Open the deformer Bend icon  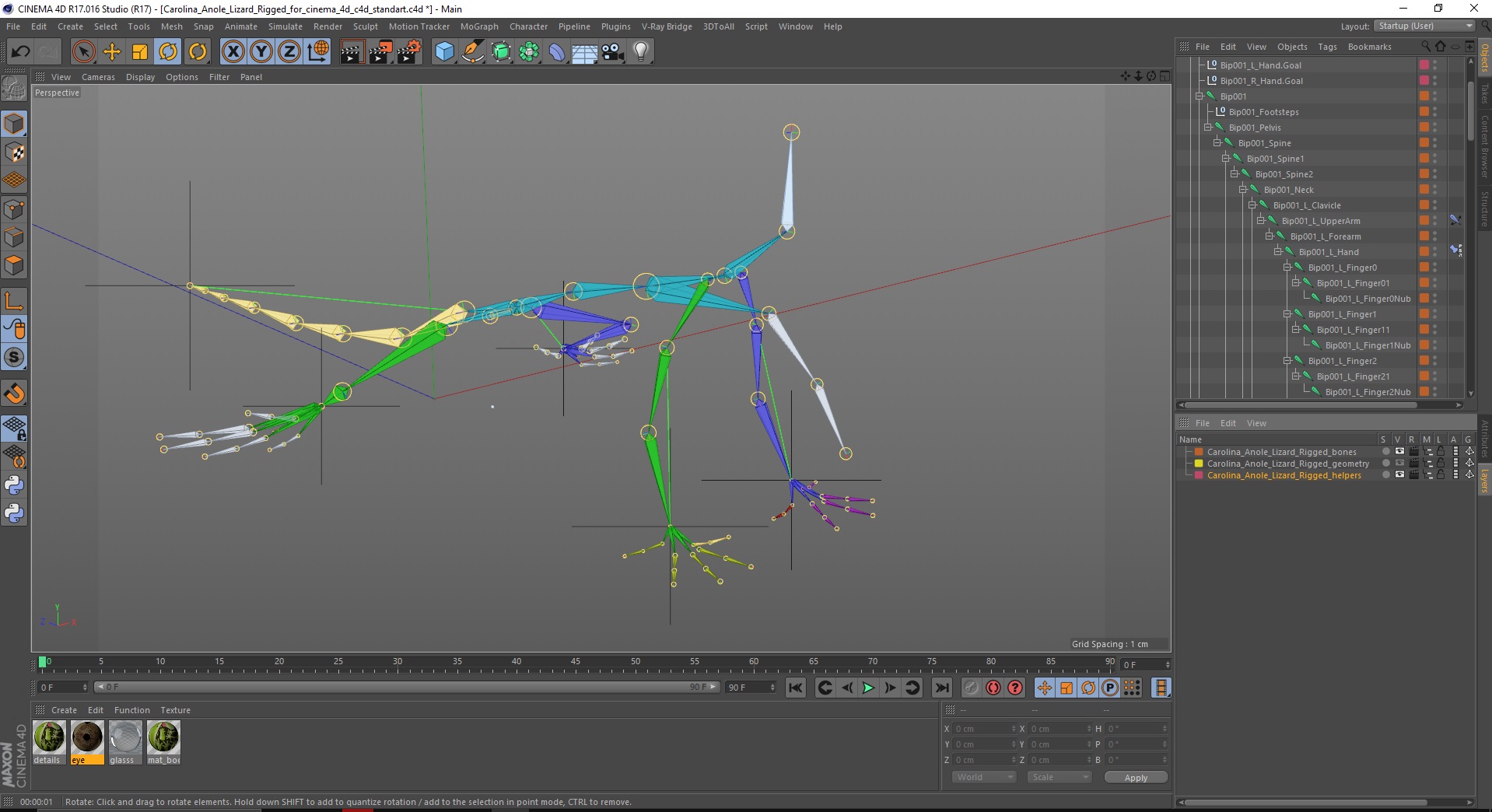point(557,52)
